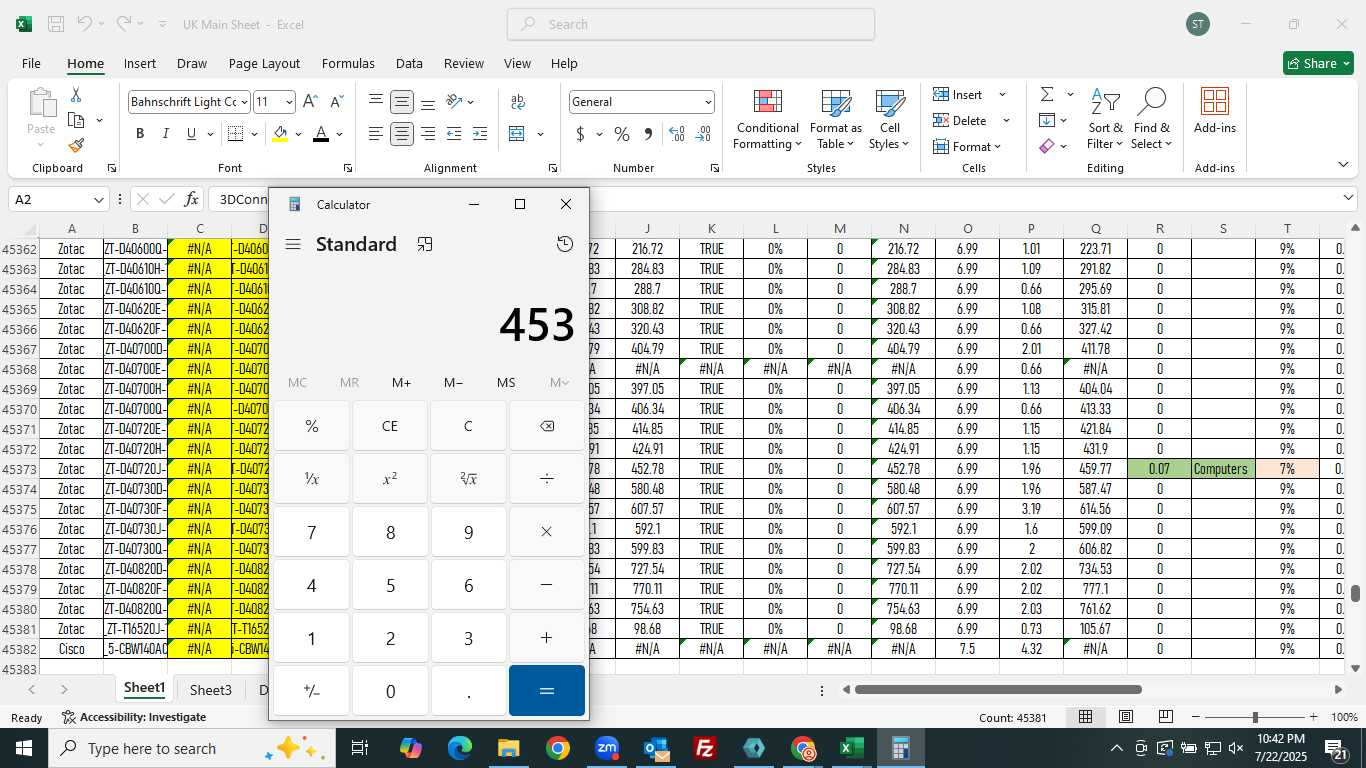
Task: Open Format as Table gallery
Action: (835, 120)
